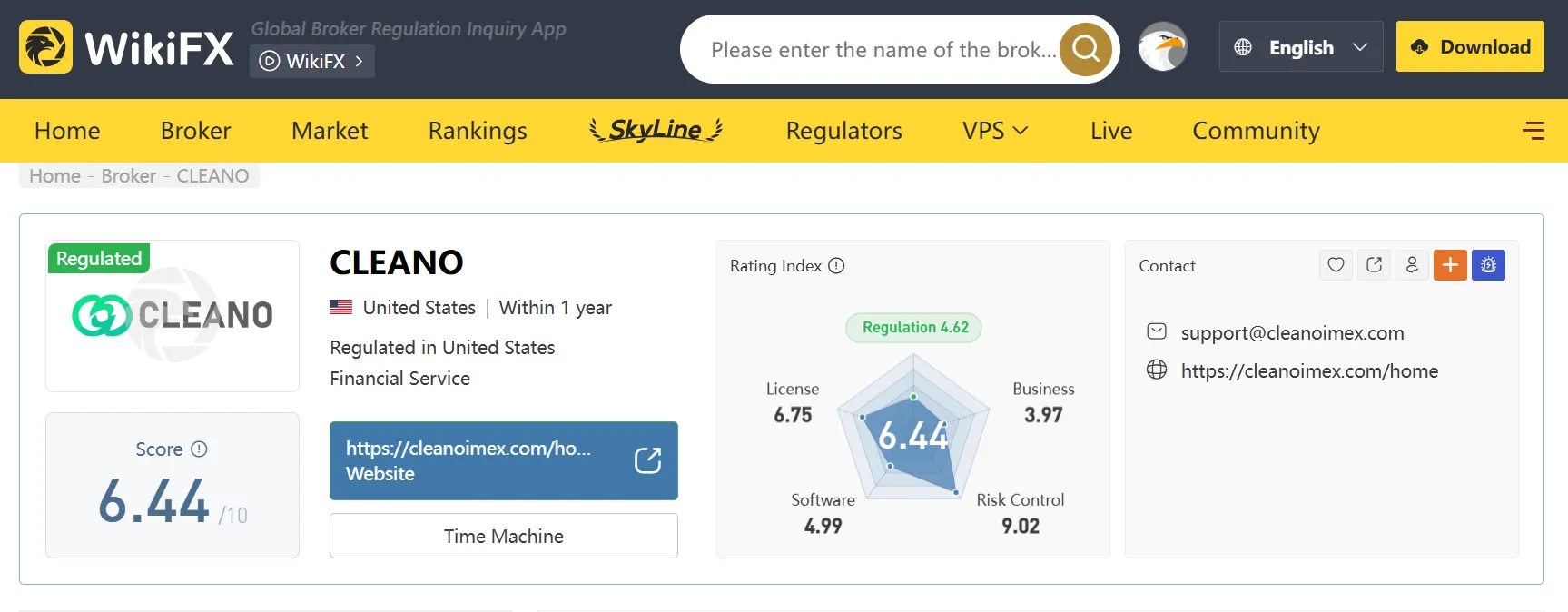
Task: Expand the English language dropdown
Action: pyautogui.click(x=1301, y=47)
